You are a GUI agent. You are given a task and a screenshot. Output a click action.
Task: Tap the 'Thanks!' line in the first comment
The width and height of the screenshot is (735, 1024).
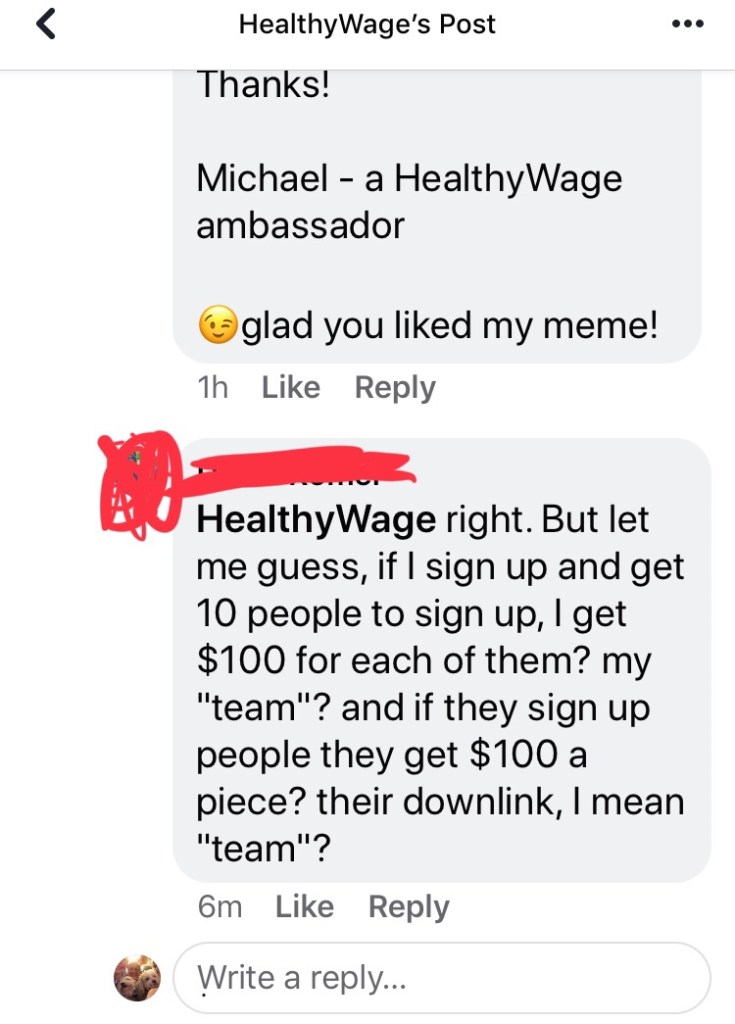[x=263, y=85]
